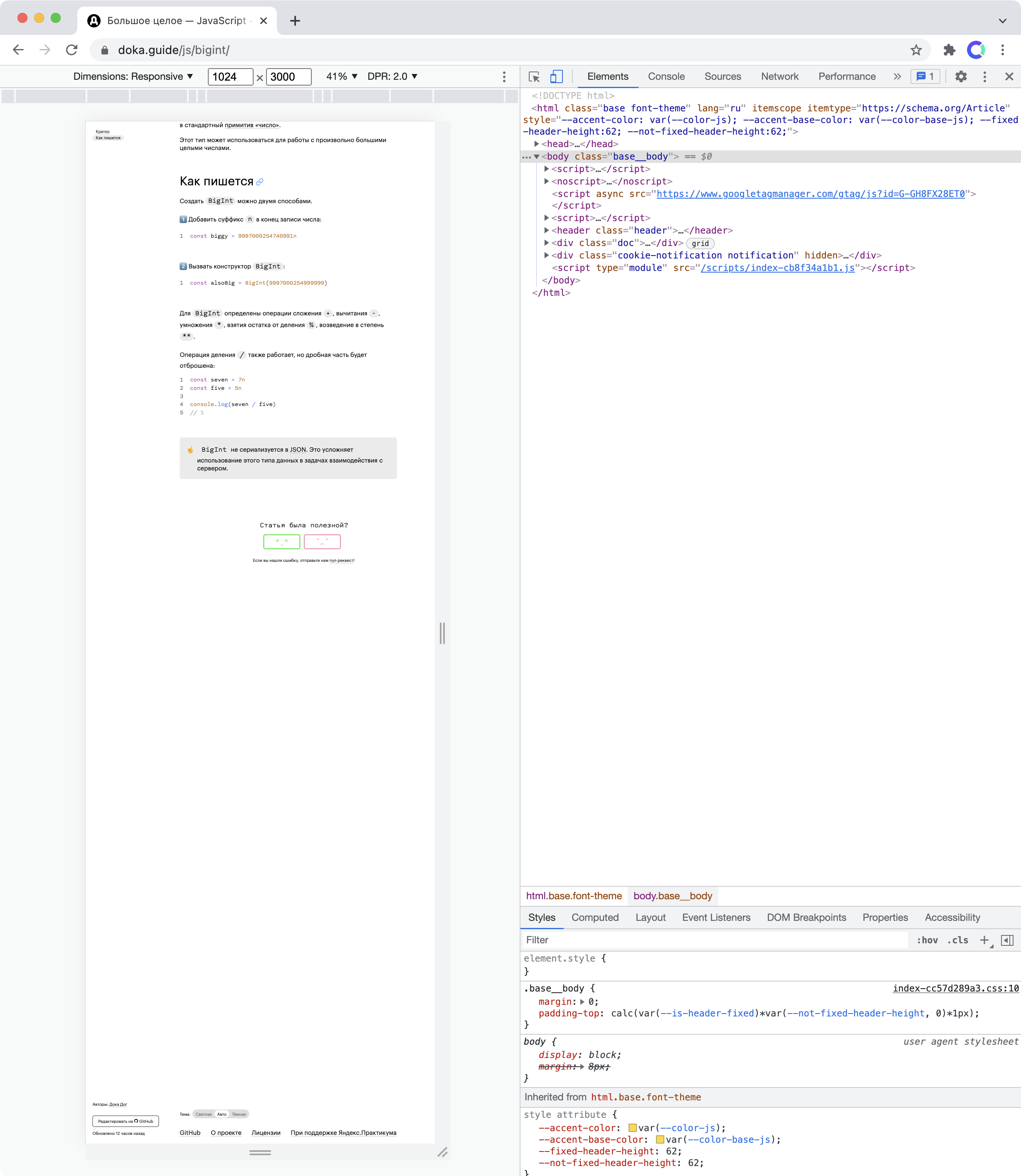Viewport: 1021px width, 1176px height.
Task: Toggle the .cls classes button
Action: 958,940
